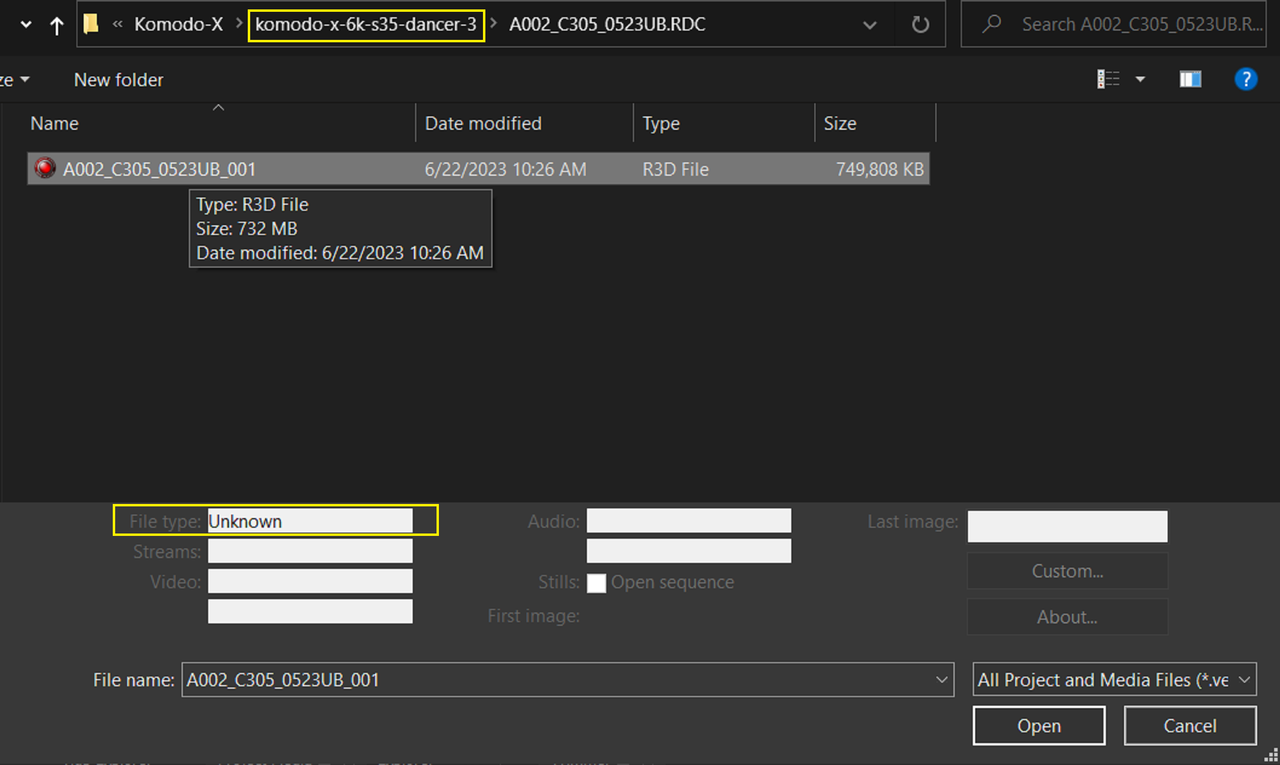Open the All Project and Media Files filter
1280x765 pixels.
point(1115,680)
